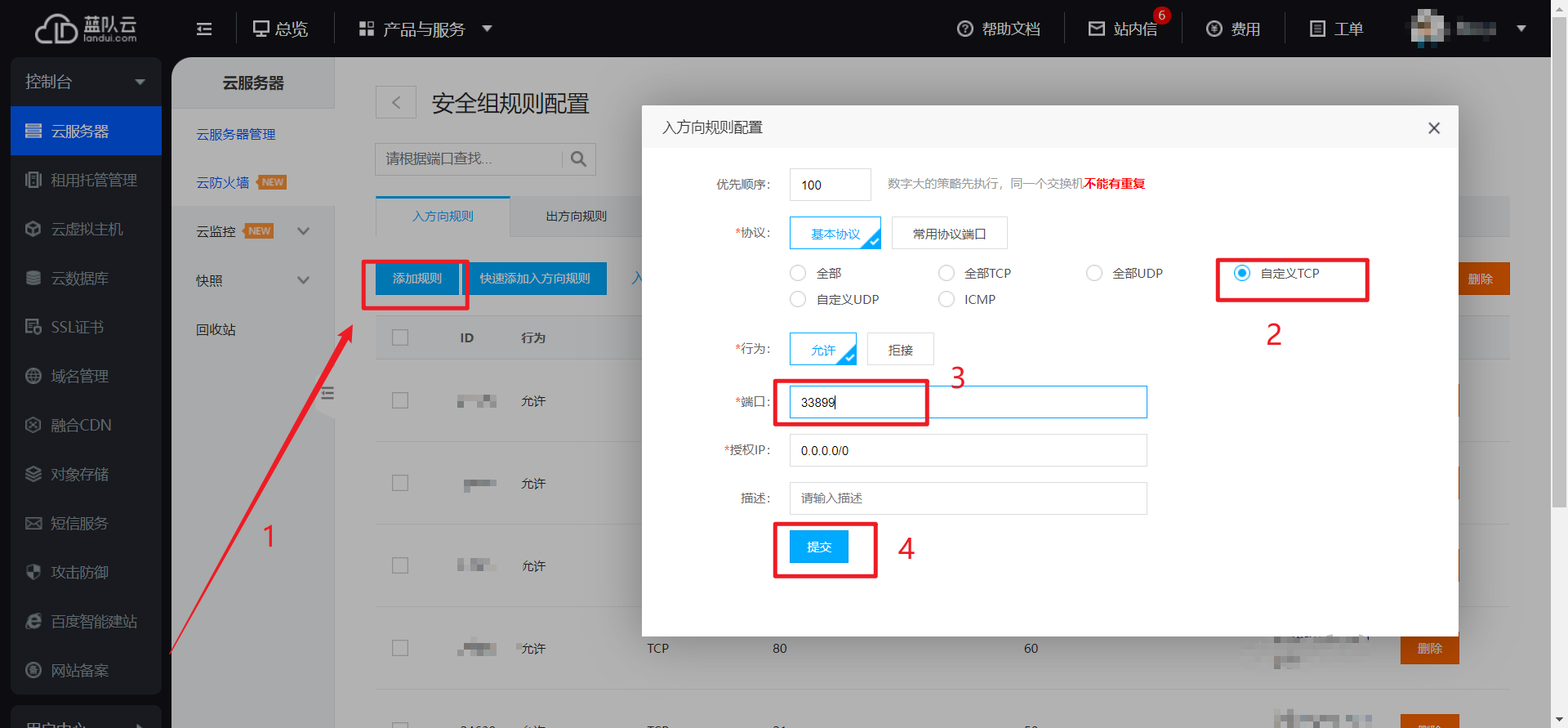Go back using the left chevron button

click(x=396, y=103)
